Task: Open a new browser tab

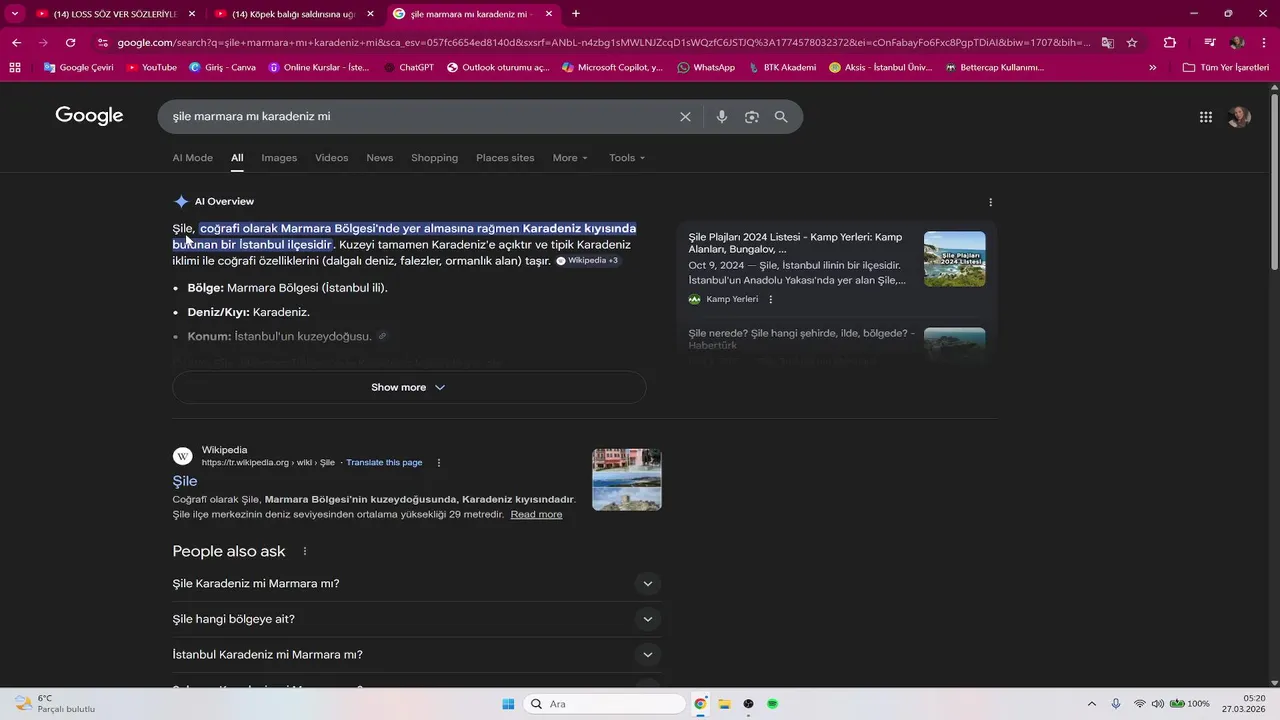Action: [x=576, y=14]
